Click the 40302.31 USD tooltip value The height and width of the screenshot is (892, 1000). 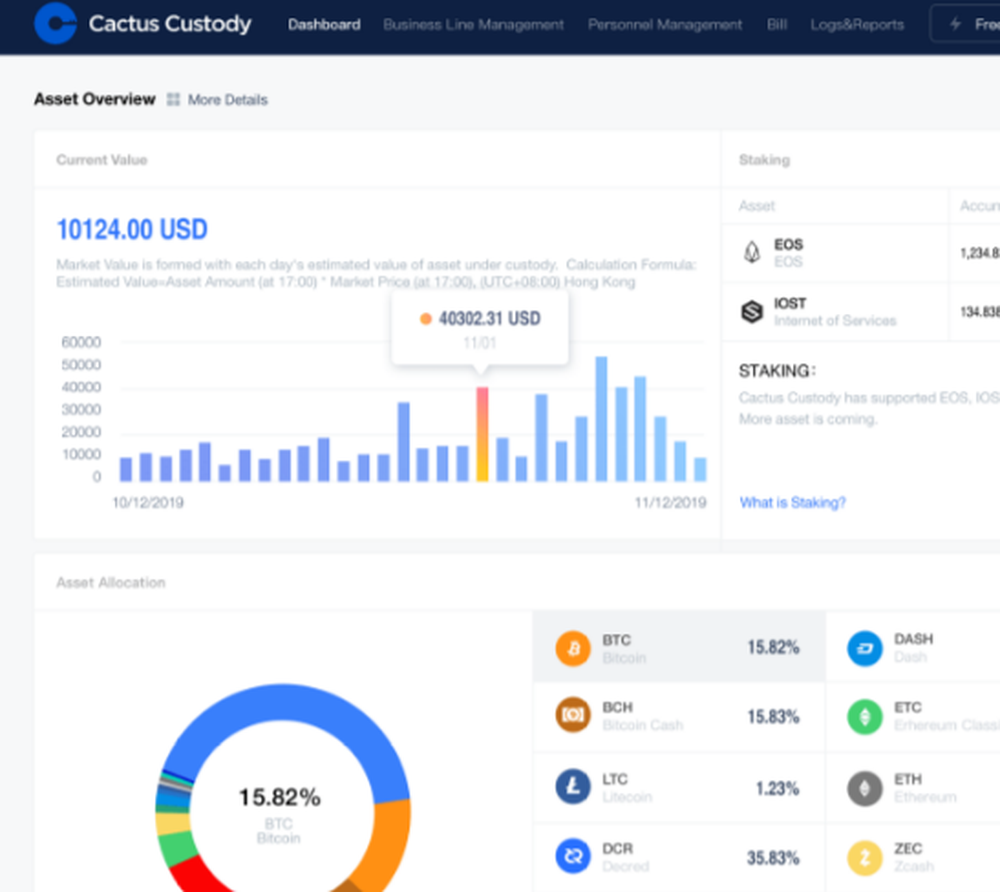pos(490,318)
